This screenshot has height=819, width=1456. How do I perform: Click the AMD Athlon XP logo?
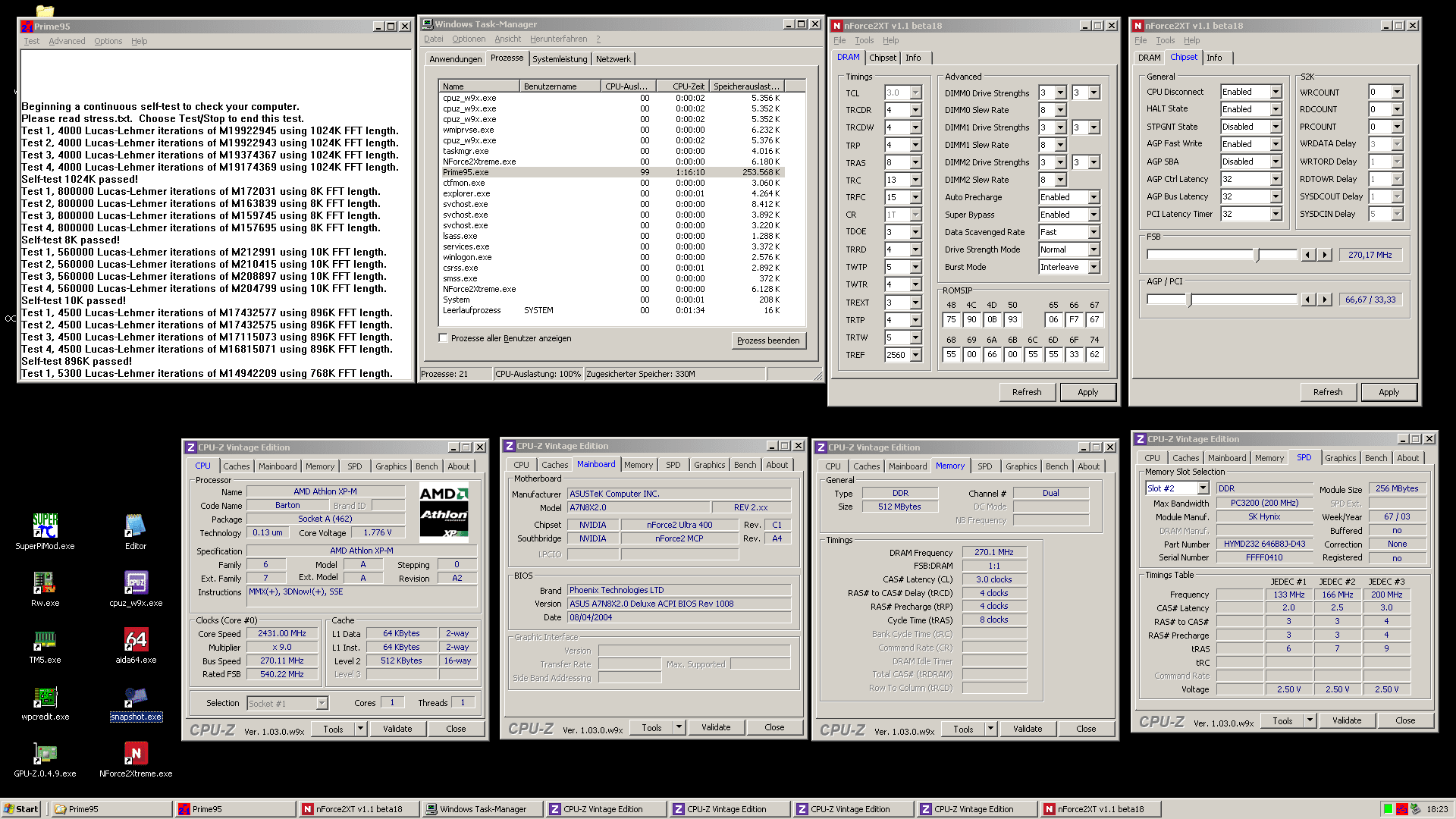coord(444,511)
